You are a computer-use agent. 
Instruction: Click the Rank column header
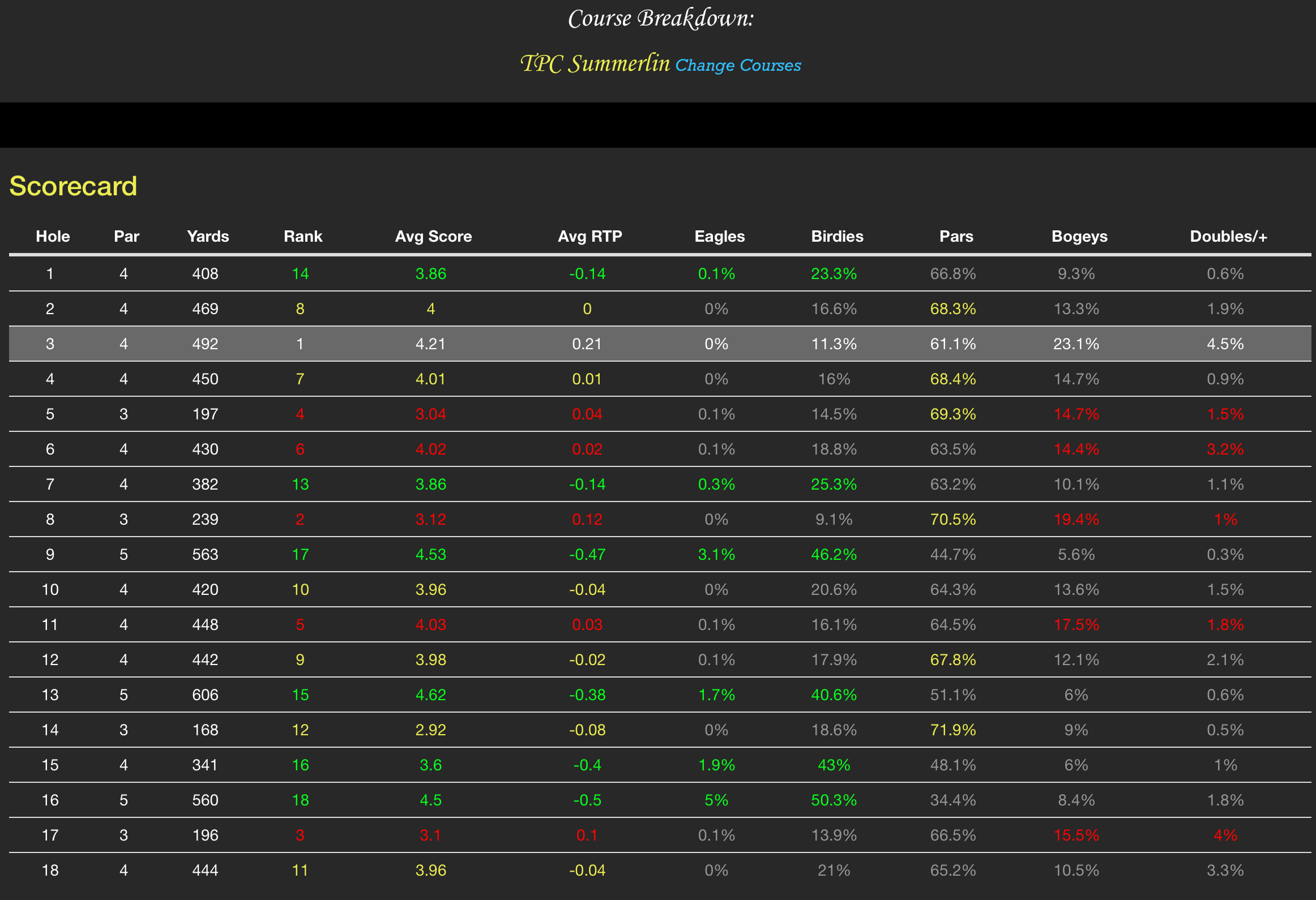click(x=303, y=236)
